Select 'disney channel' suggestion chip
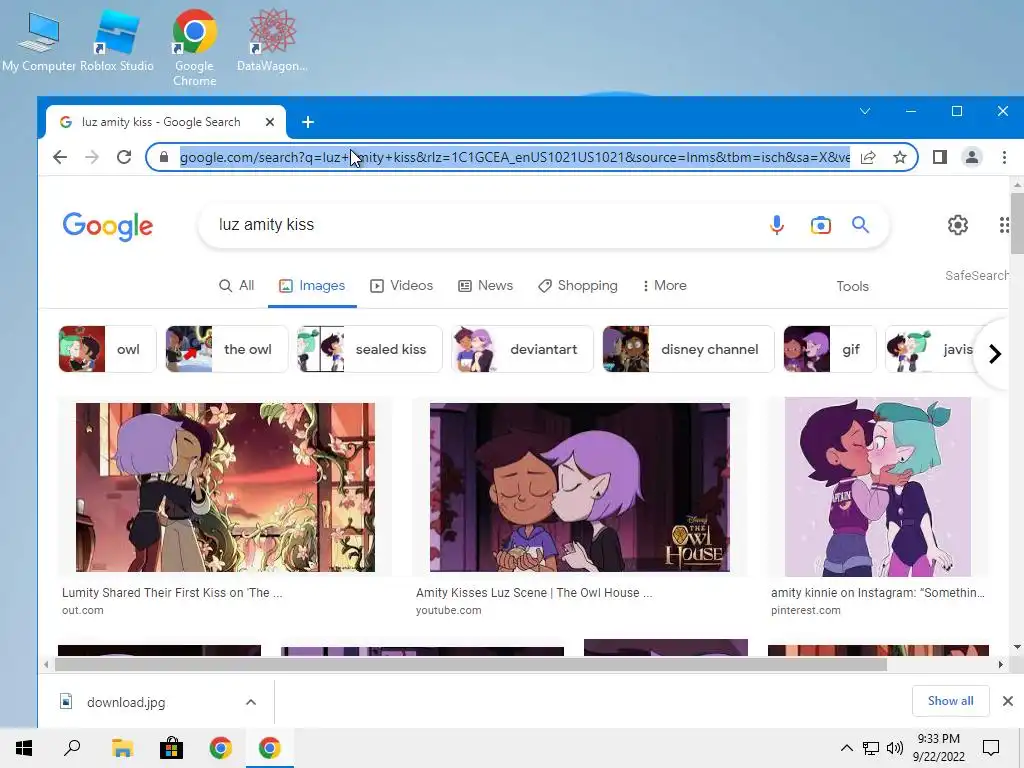The image size is (1024, 768). click(688, 349)
